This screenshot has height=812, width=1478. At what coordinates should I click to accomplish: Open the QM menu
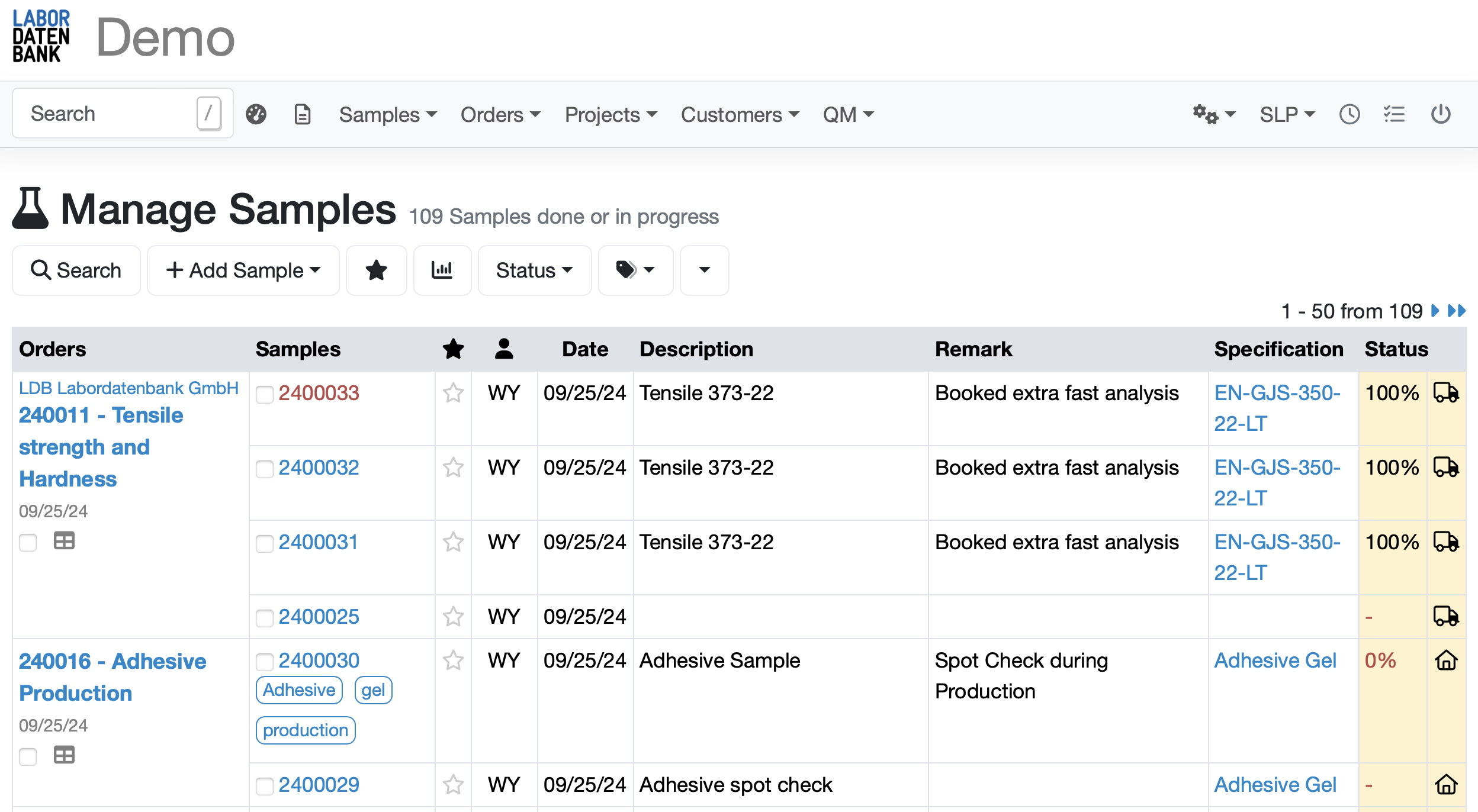(x=848, y=114)
